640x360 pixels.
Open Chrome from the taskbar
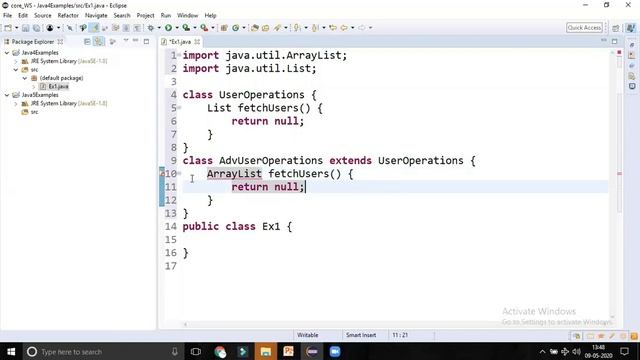point(220,351)
